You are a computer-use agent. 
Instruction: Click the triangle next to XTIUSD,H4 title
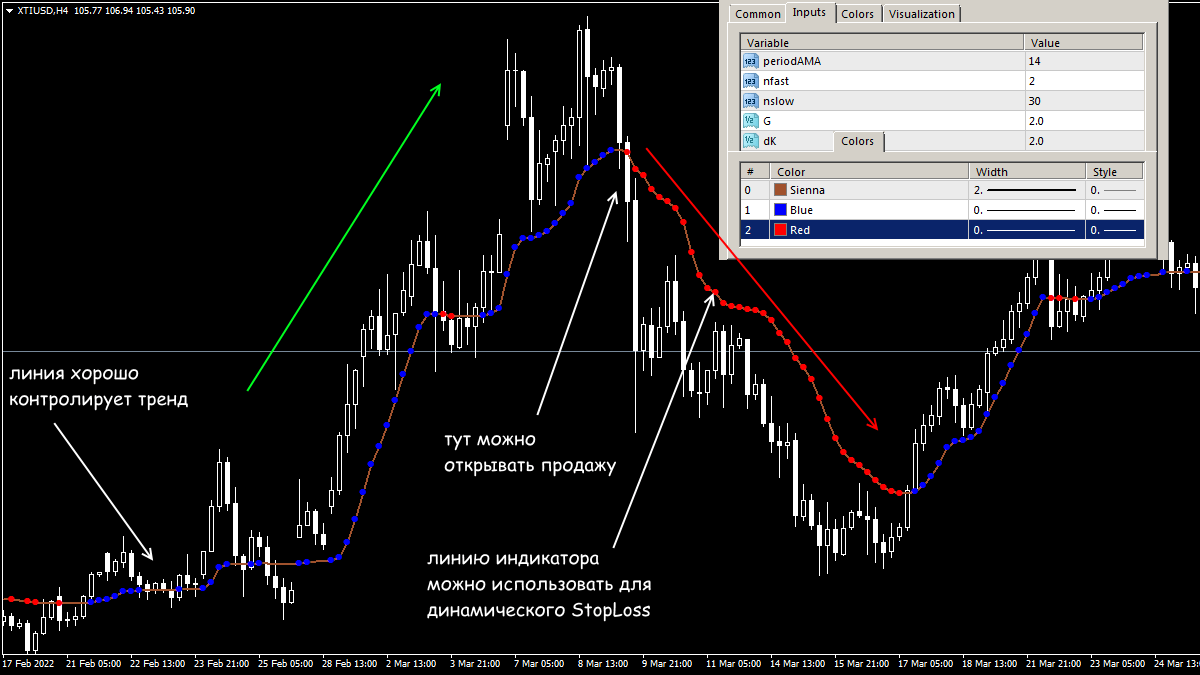(x=8, y=10)
